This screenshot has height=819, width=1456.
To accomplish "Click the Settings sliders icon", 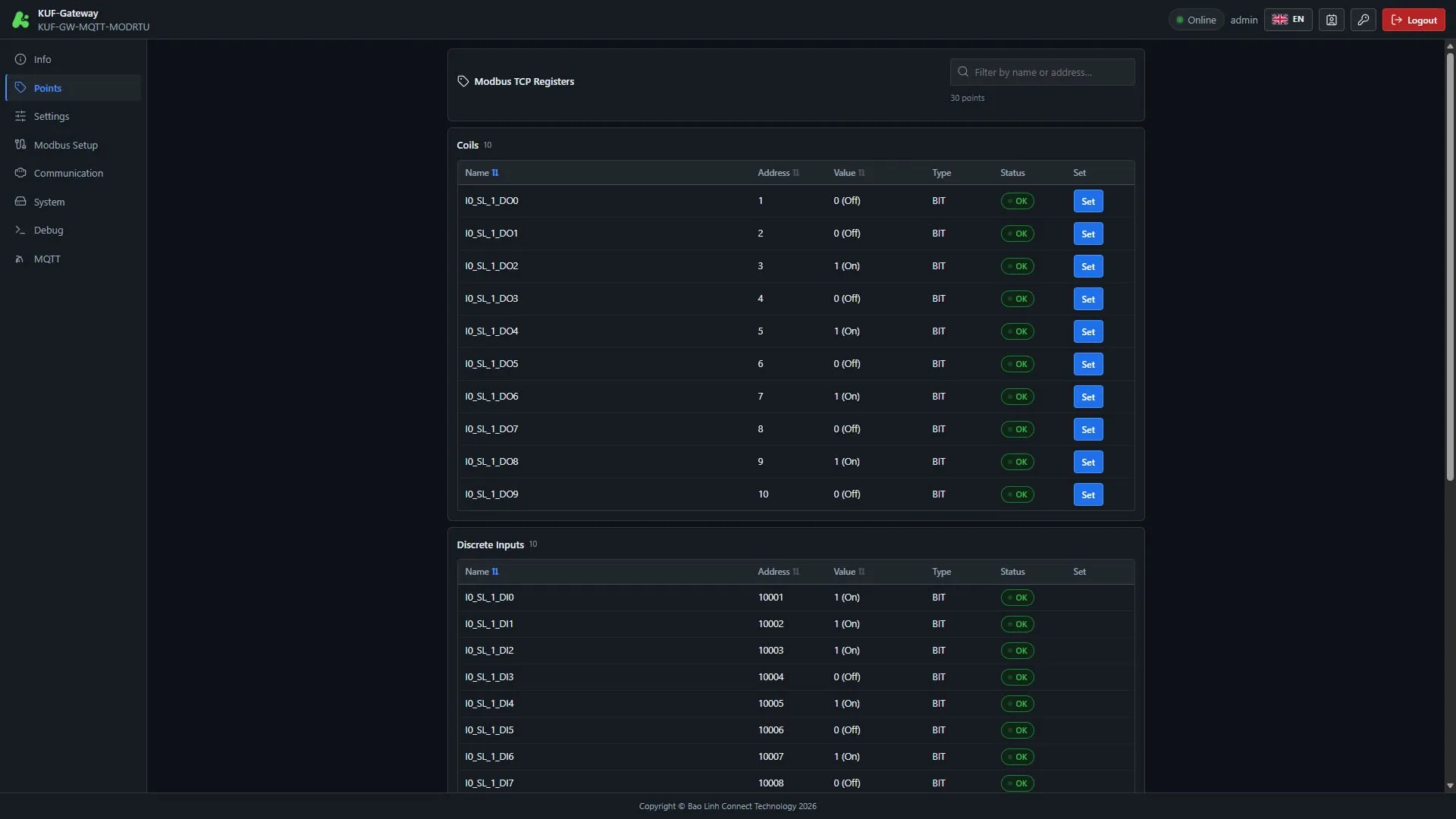I will [20, 116].
